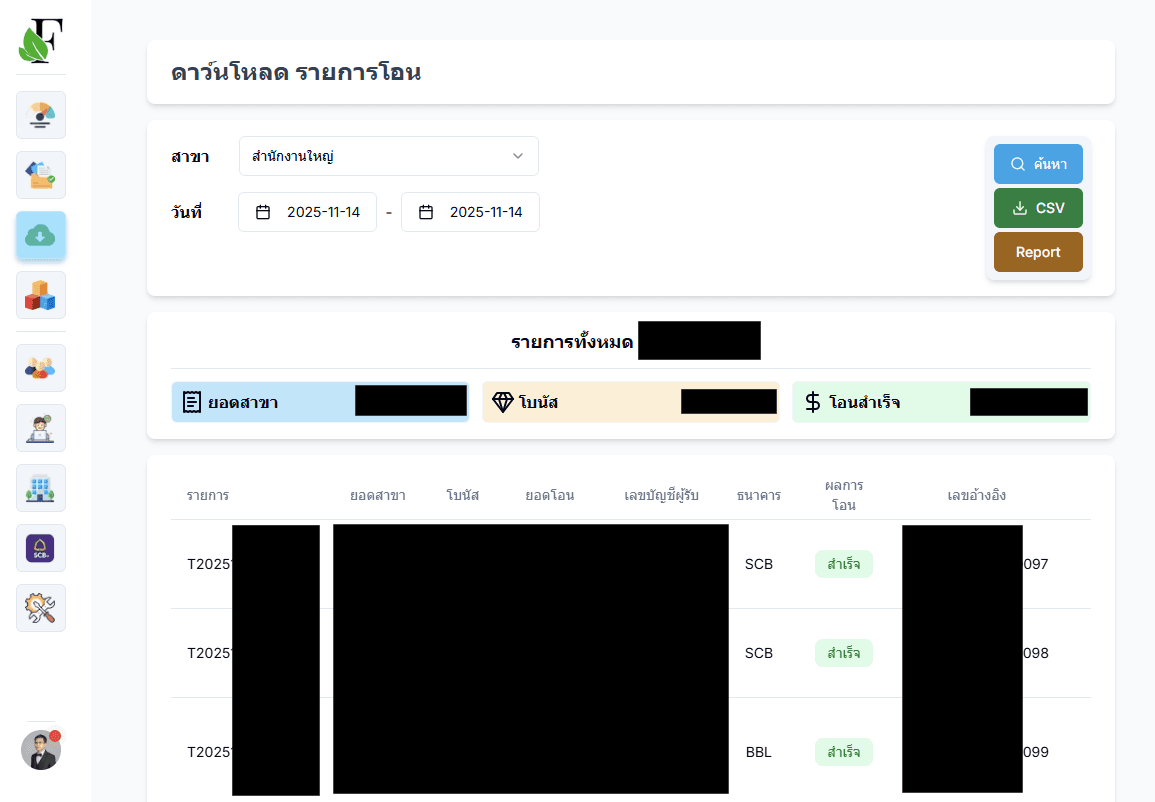
Task: Click the calendar icon in the start date field
Action: tap(263, 211)
